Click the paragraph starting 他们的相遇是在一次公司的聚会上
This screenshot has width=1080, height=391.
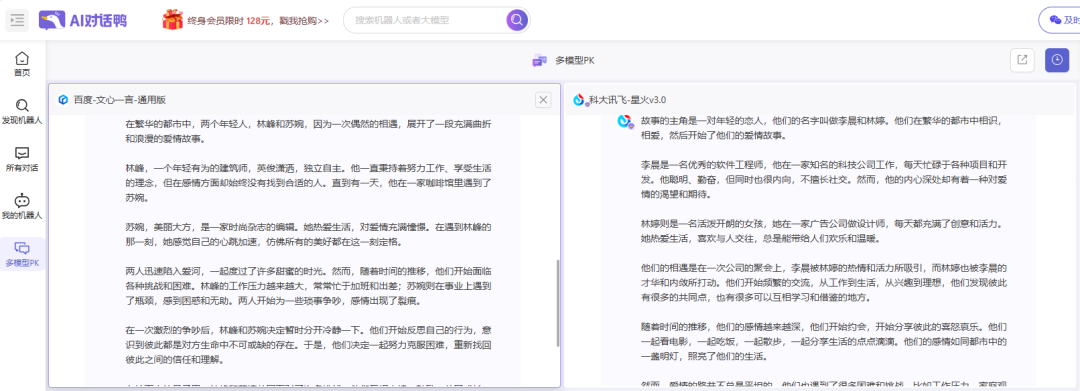tap(824, 282)
